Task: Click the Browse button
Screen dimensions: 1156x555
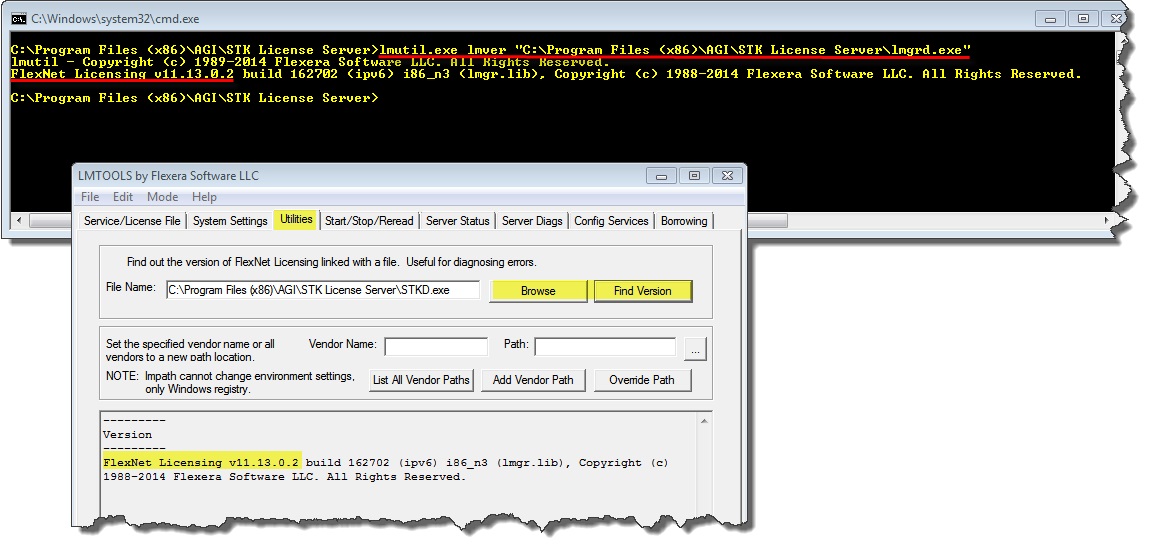Action: 538,290
